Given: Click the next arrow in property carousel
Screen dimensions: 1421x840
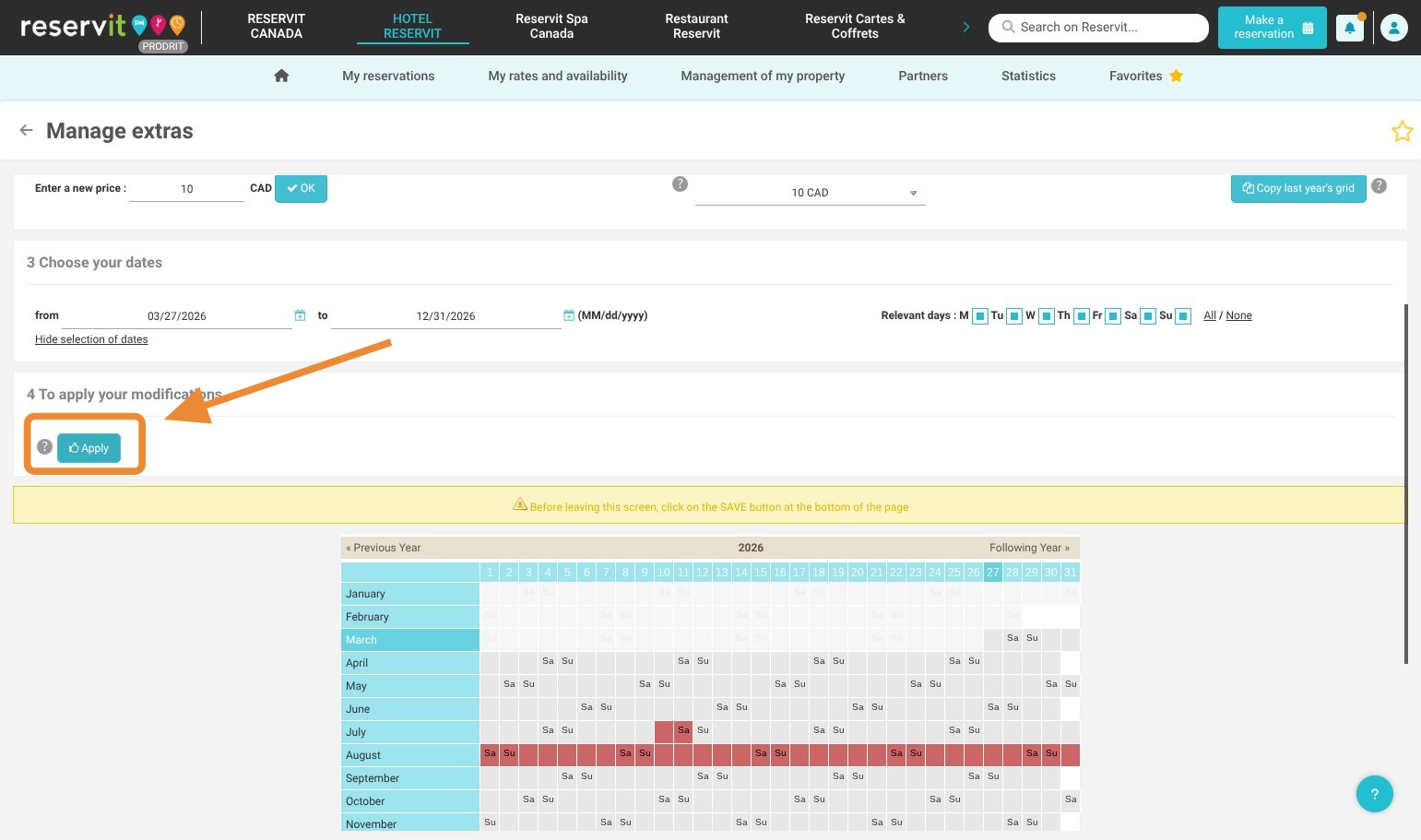Looking at the screenshot, I should 966,27.
